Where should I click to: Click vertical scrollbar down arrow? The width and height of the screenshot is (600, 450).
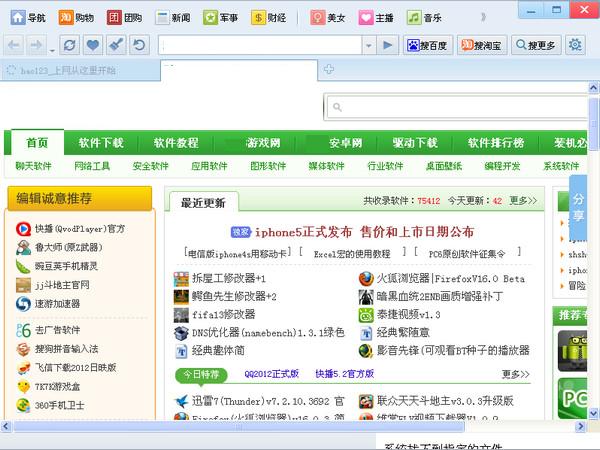click(x=593, y=413)
